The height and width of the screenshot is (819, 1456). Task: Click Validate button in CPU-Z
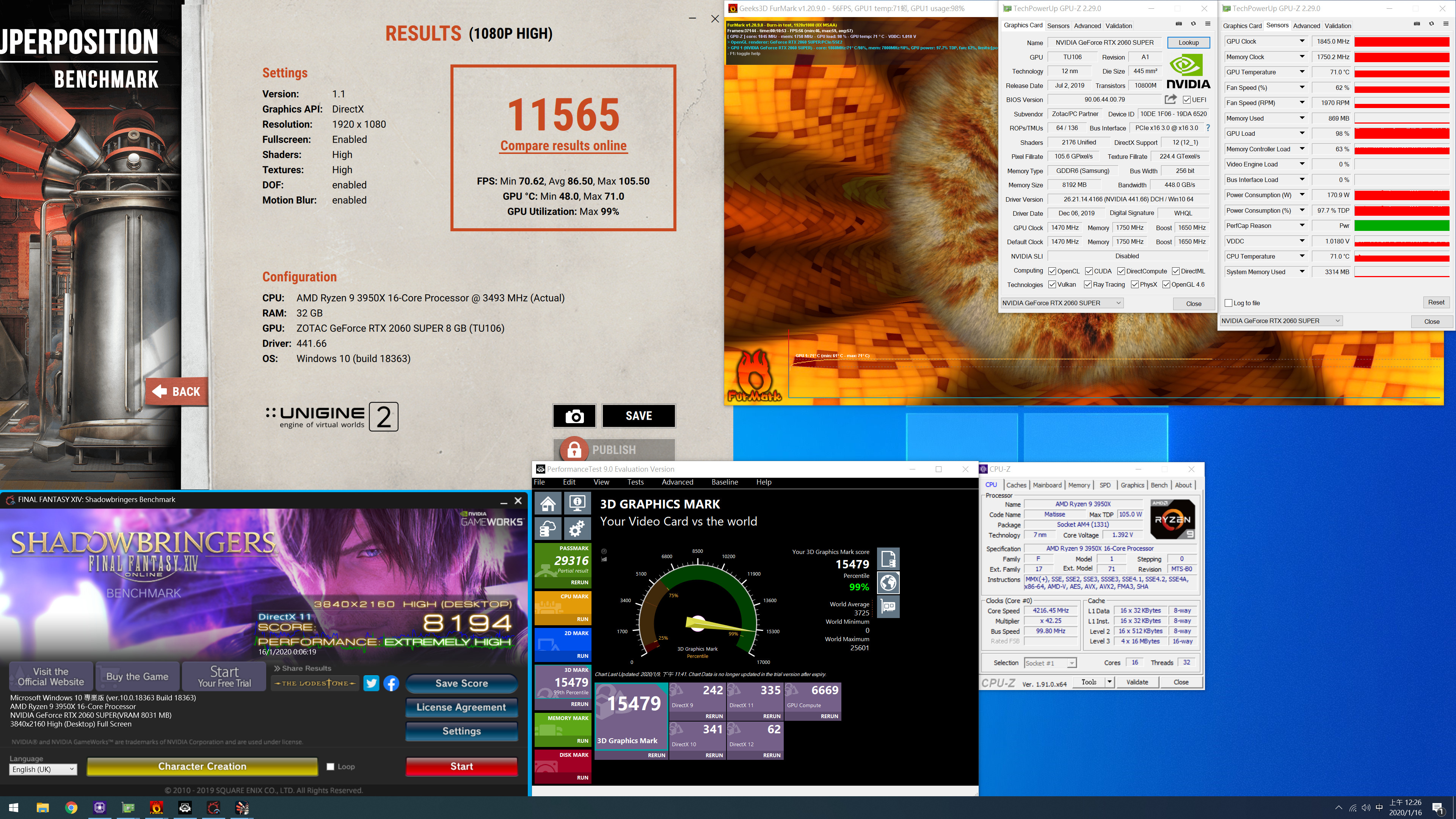click(x=1137, y=682)
